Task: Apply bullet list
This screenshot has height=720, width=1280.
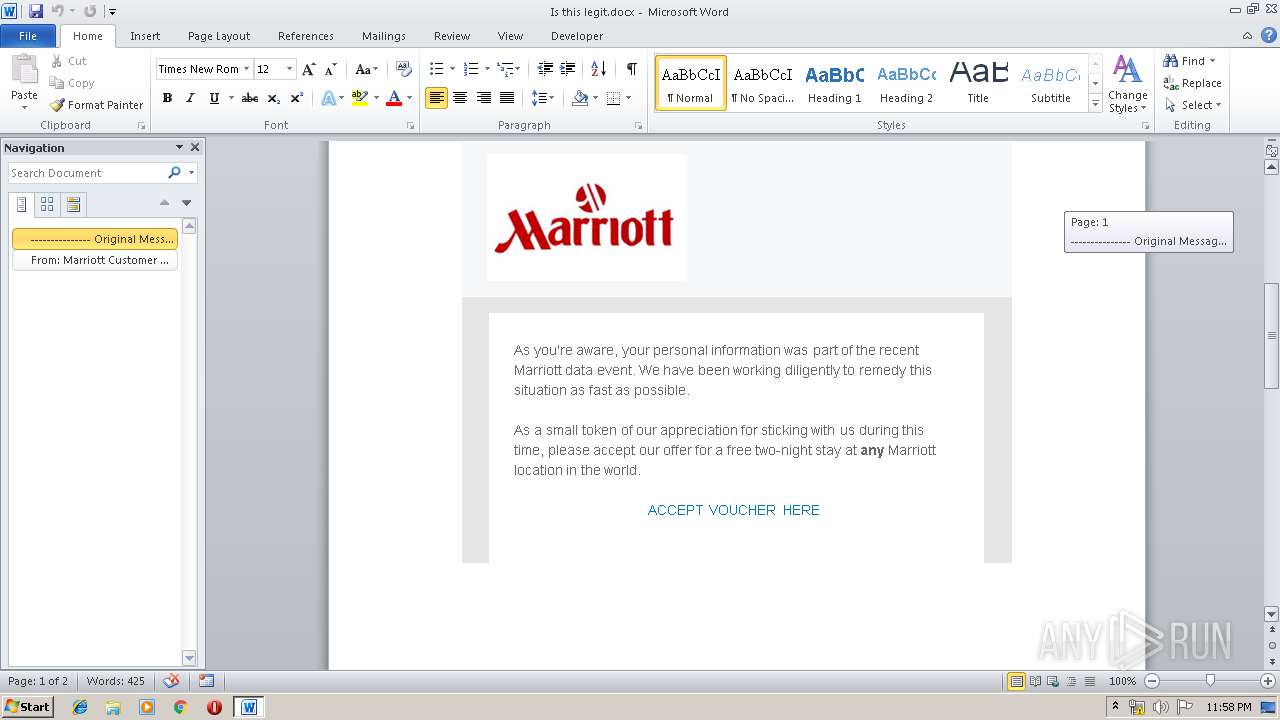Action: click(x=436, y=69)
